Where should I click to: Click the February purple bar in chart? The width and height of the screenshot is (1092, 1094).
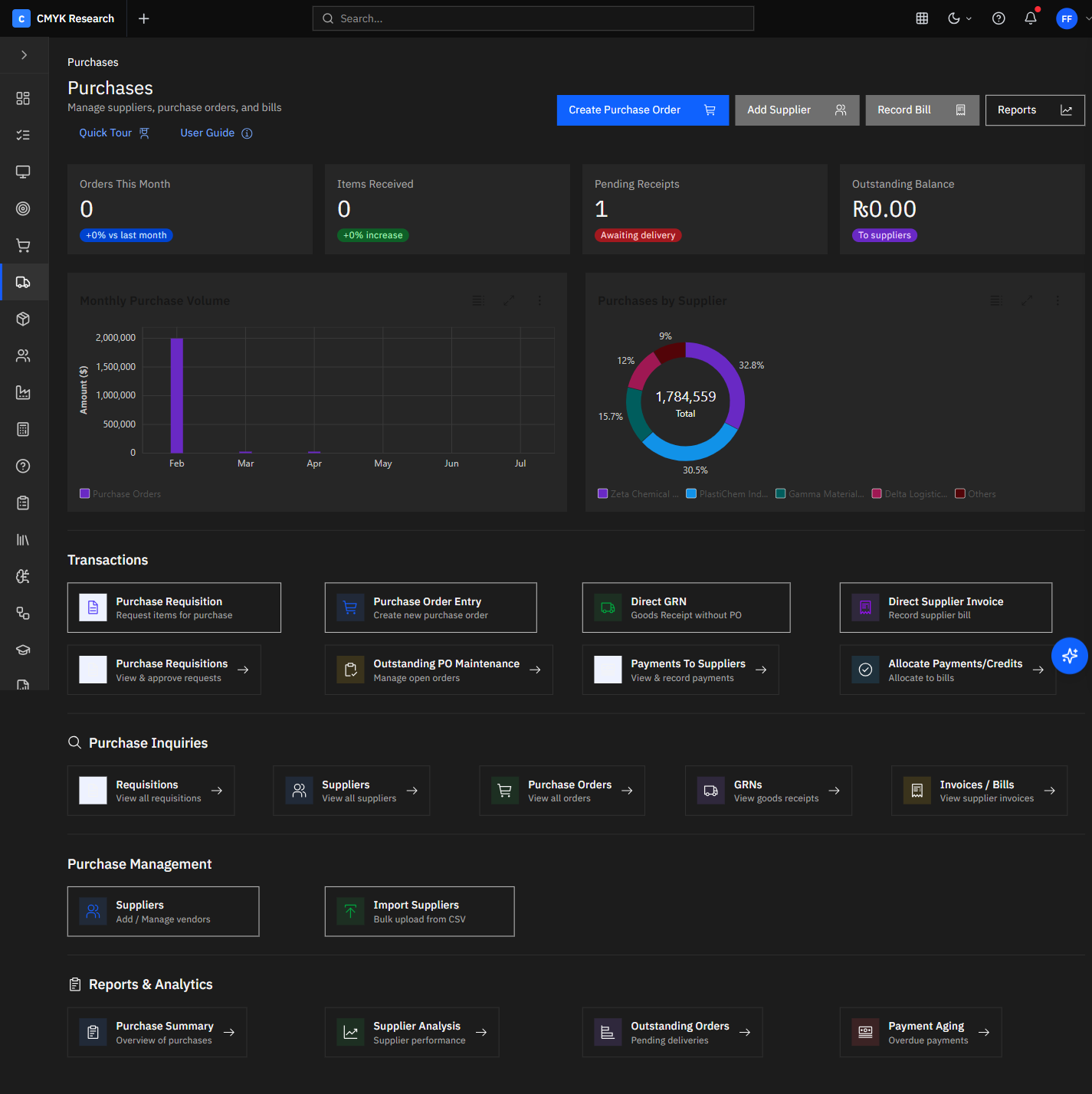[177, 395]
